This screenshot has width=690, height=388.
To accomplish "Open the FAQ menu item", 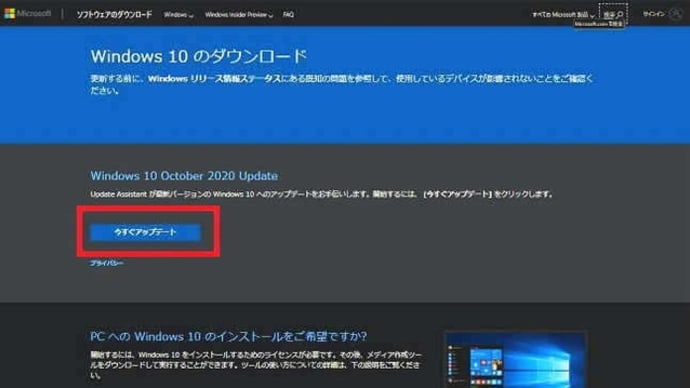I will [288, 15].
